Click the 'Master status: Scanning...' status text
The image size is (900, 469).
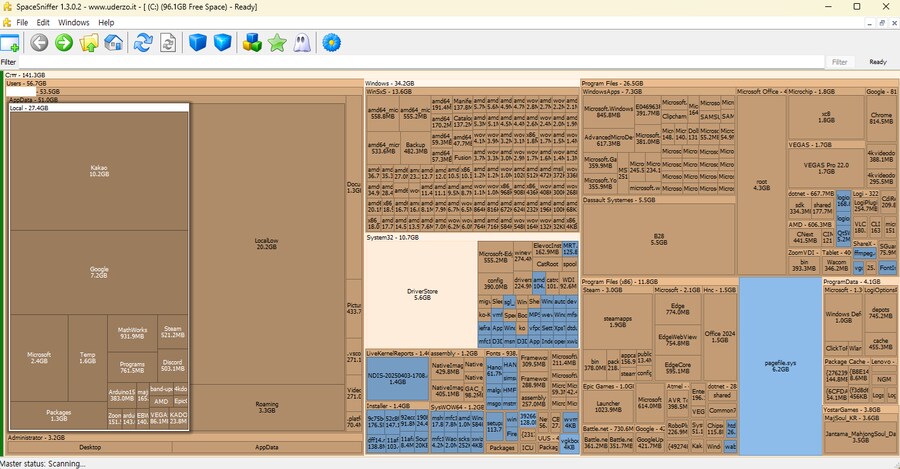43,463
